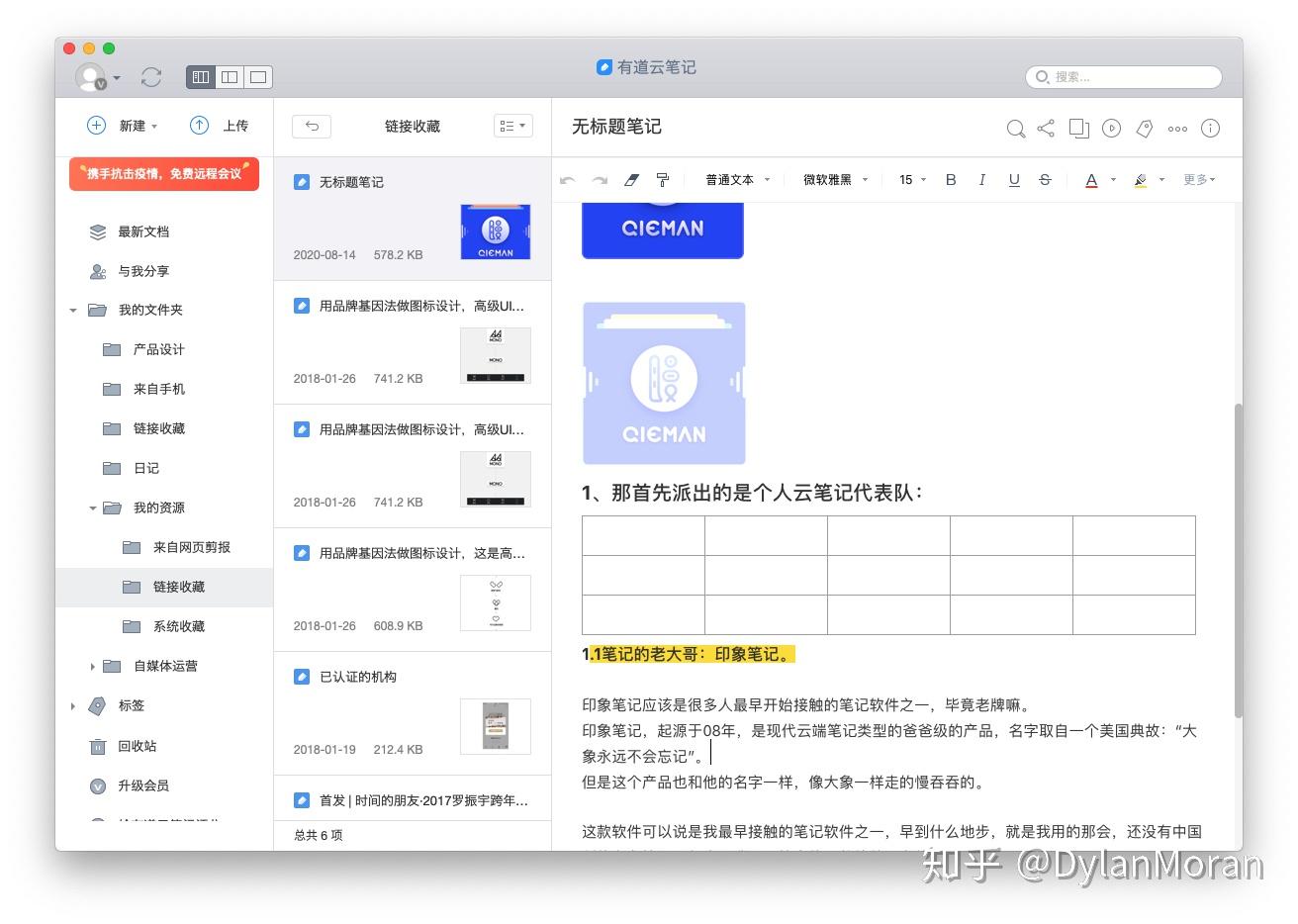The width and height of the screenshot is (1298, 924).
Task: Expand the 自媒体运营 folder
Action: click(93, 667)
